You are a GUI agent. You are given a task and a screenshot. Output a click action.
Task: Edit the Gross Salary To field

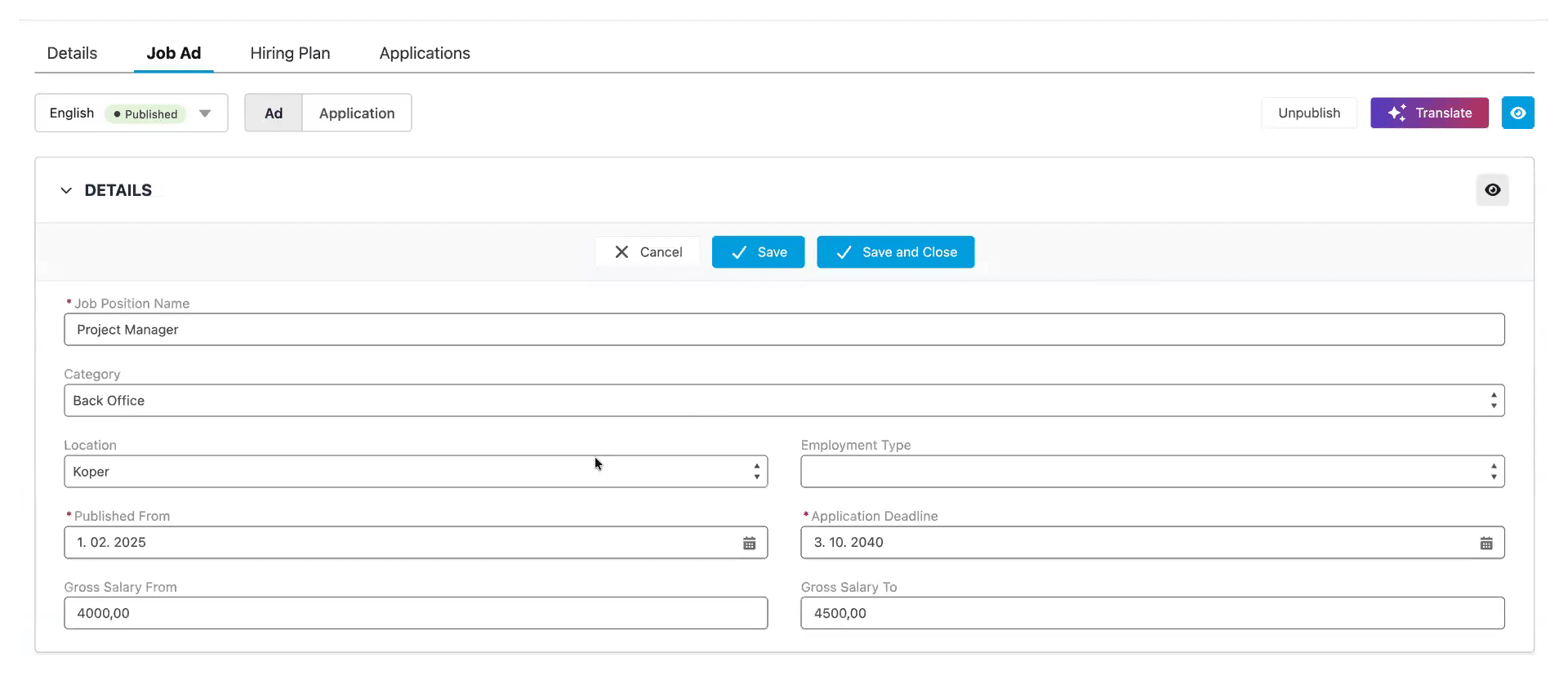tap(1152, 614)
